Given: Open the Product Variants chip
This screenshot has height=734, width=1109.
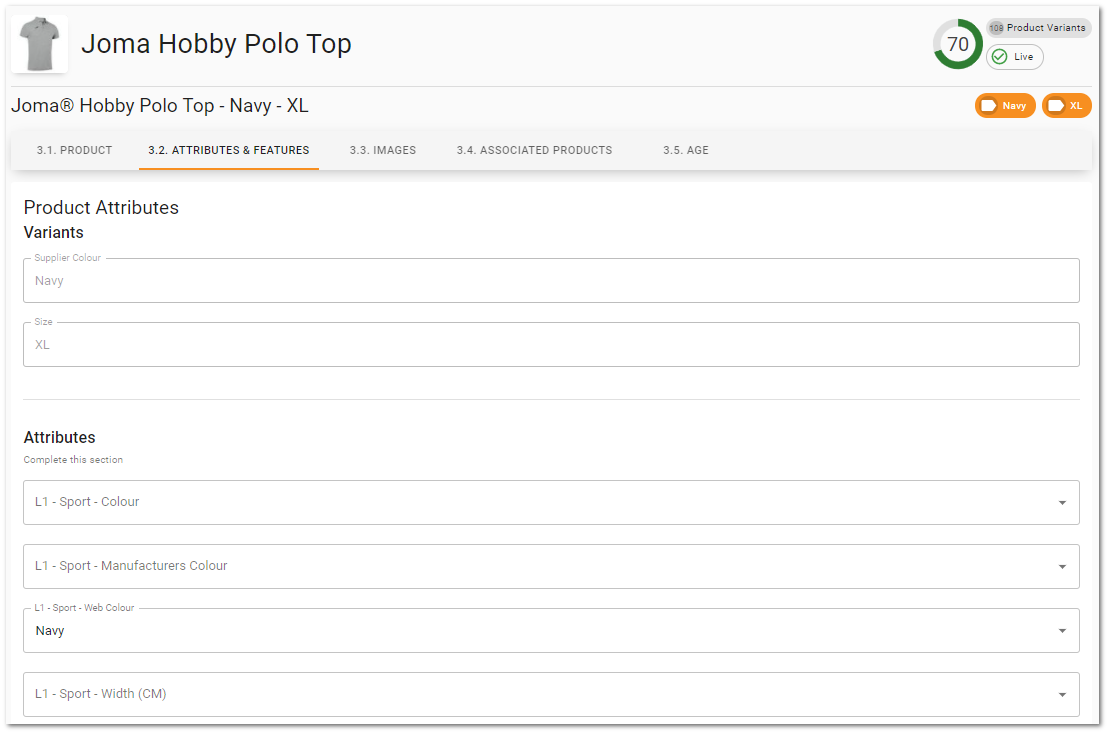Looking at the screenshot, I should (1038, 28).
